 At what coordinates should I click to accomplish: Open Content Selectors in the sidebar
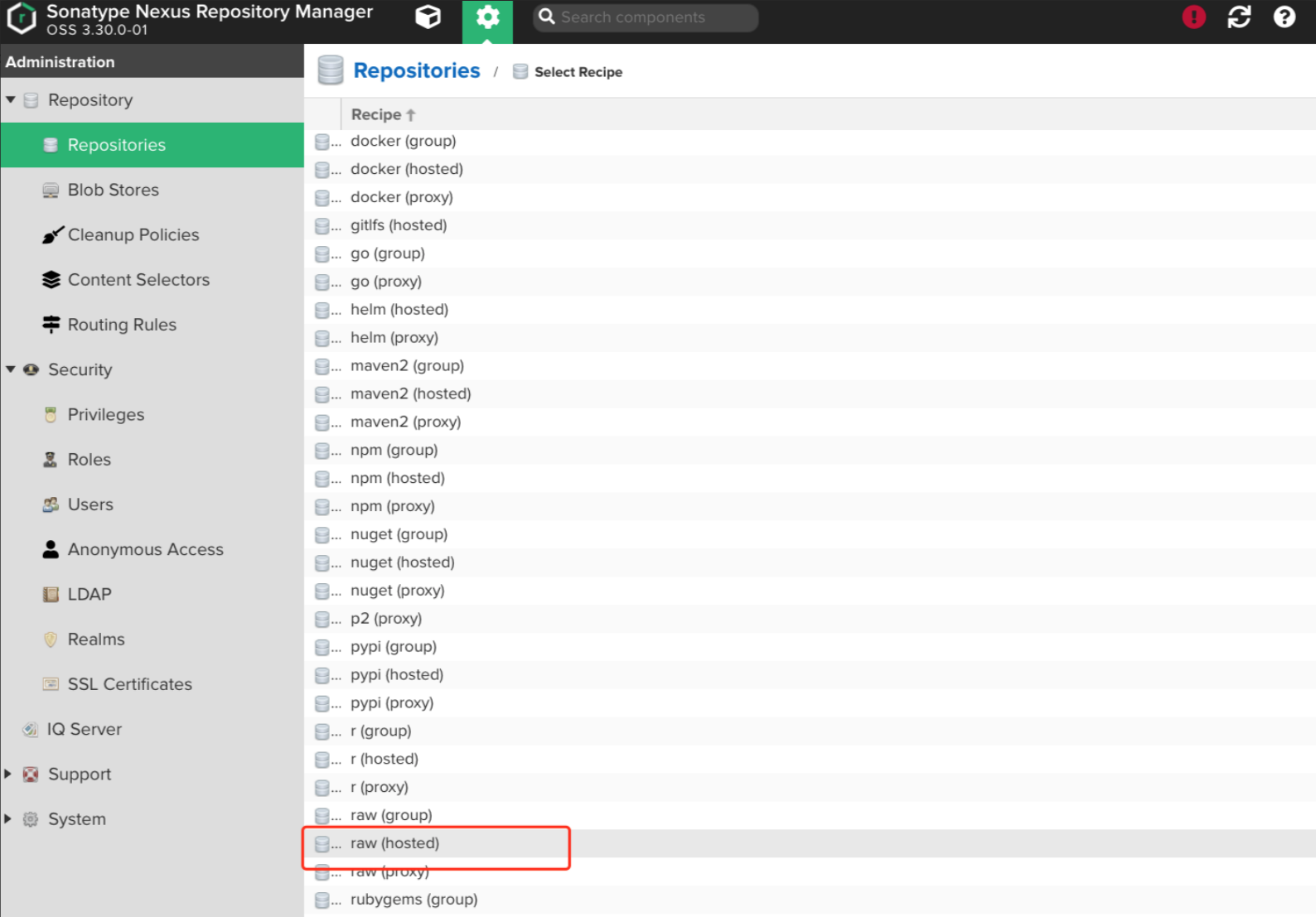(152, 280)
